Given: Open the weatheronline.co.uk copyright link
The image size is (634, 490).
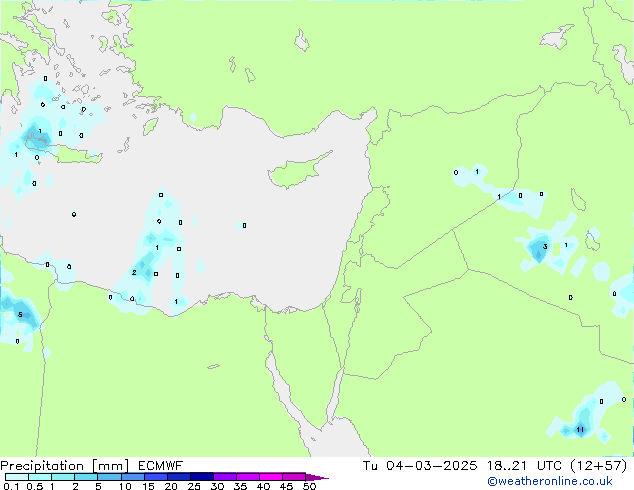Looking at the screenshot, I should pyautogui.click(x=550, y=481).
